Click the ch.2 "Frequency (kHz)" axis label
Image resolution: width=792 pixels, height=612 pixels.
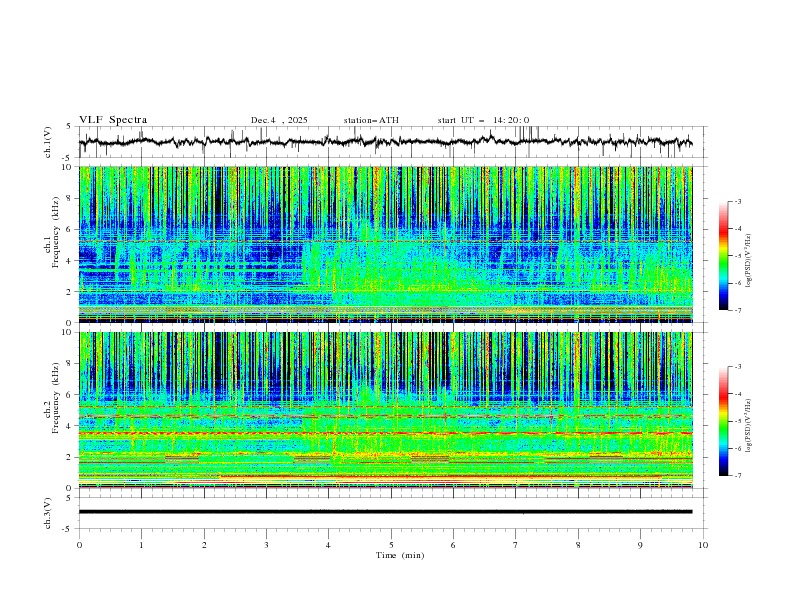click(x=56, y=399)
